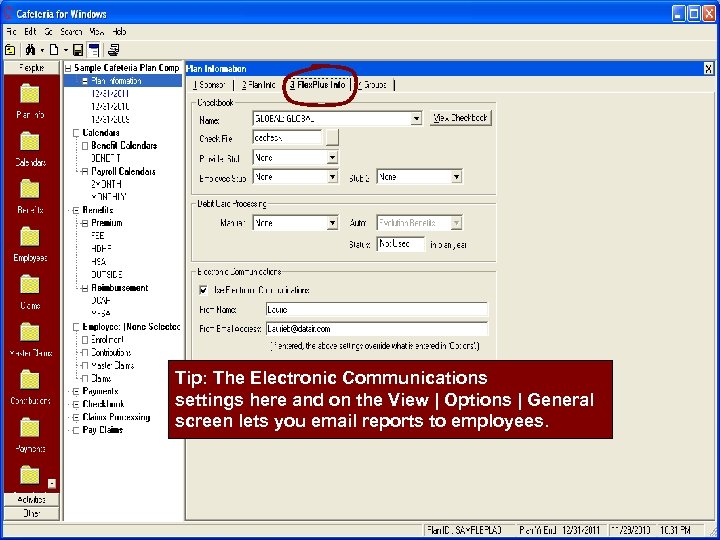Select Pay Claims in the tree

point(102,430)
